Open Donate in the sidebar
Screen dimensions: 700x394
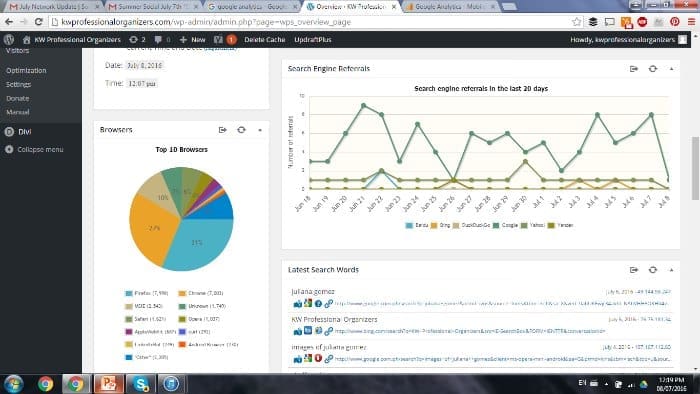coord(17,98)
